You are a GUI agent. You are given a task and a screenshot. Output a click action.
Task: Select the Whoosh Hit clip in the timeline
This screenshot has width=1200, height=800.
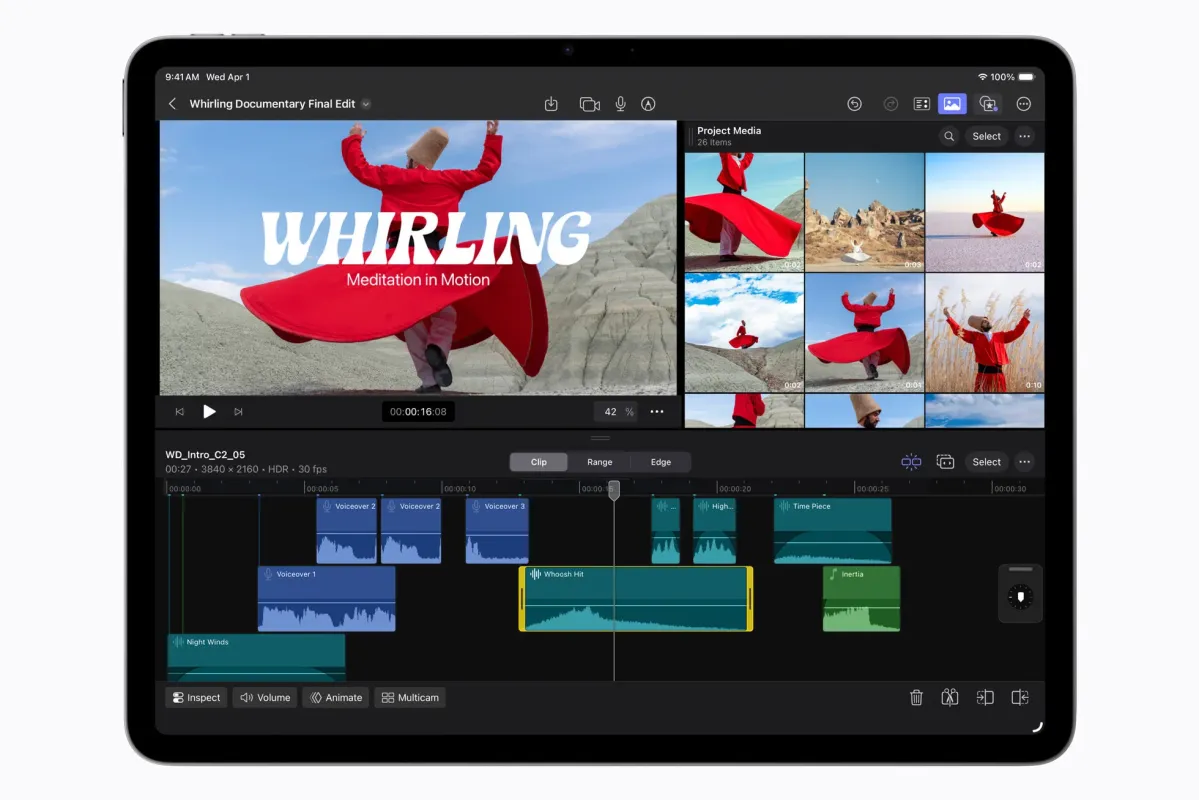634,598
